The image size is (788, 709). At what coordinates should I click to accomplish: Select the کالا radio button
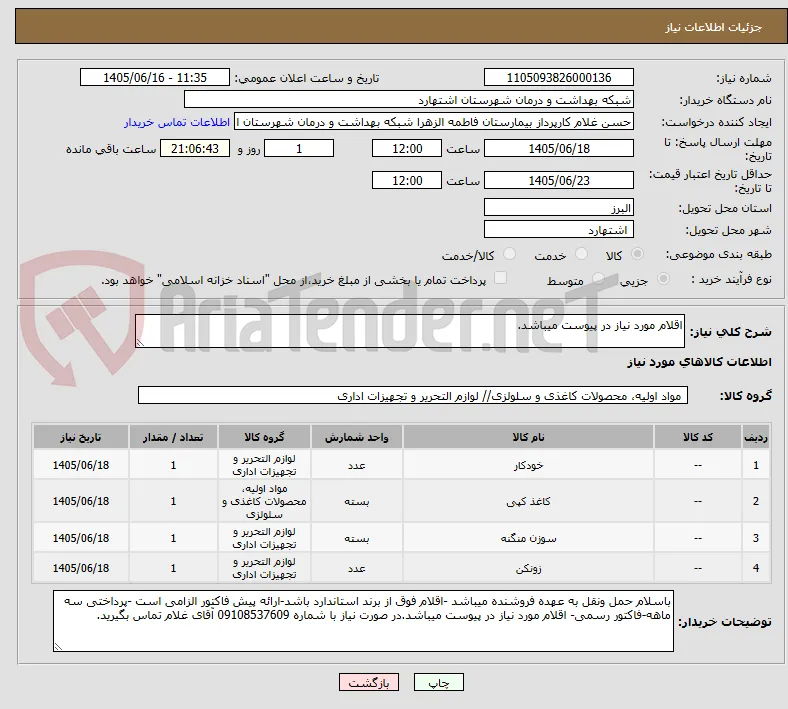(x=637, y=254)
